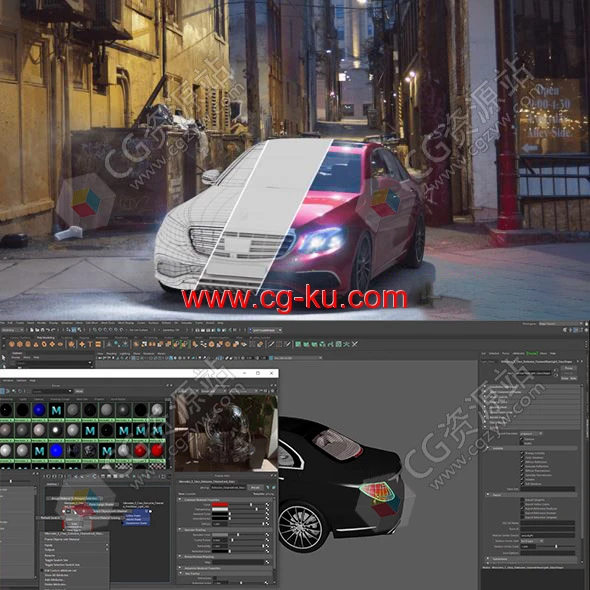590x590 pixels.
Task: Select the polygon Type (T) tool
Action: click(x=90, y=344)
